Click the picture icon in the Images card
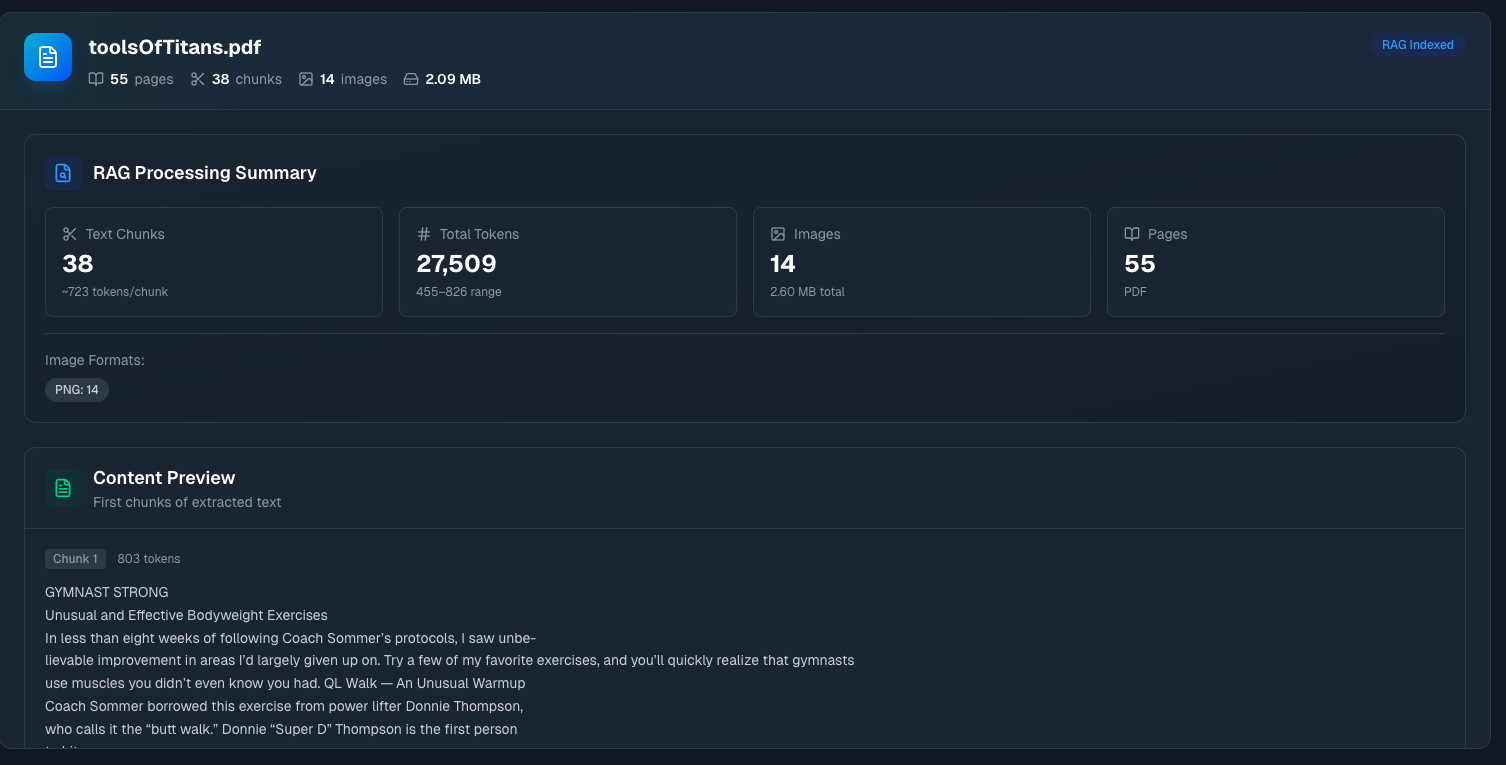This screenshot has width=1506, height=765. [778, 234]
